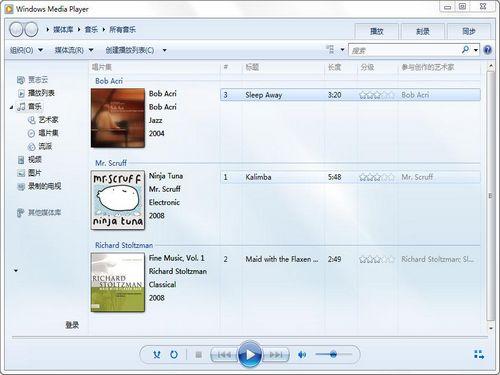Click the Ninja Tuna album cover
Image resolution: width=500 pixels, height=375 pixels.
(118, 200)
